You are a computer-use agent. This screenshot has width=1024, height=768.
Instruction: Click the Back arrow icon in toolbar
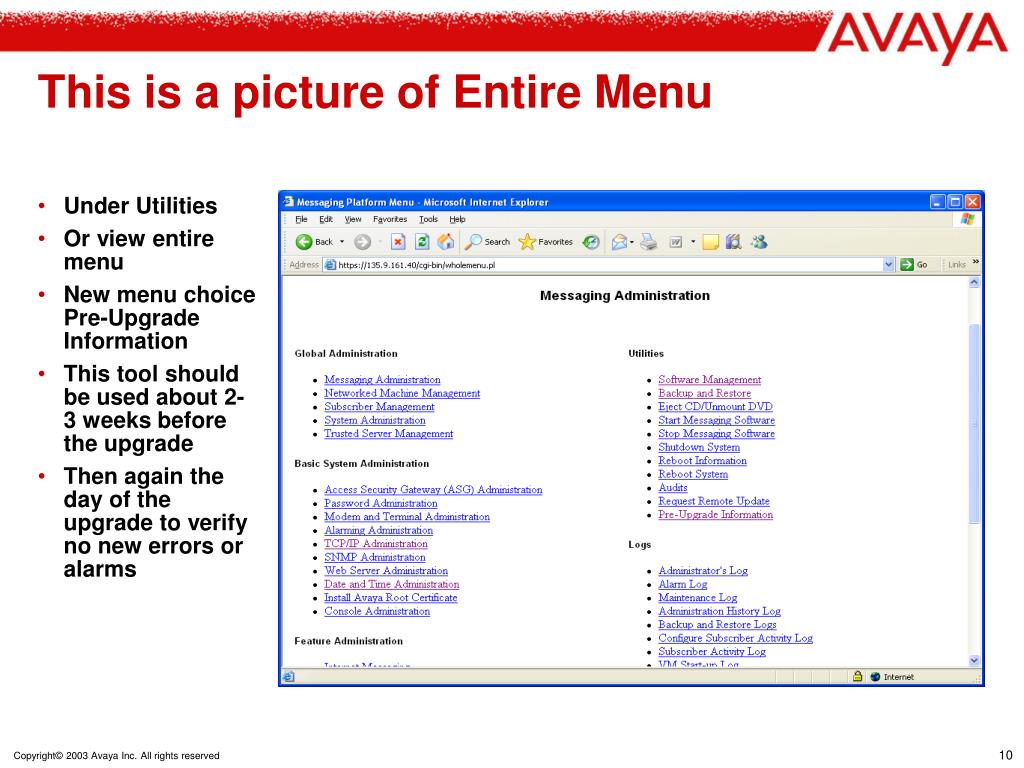pos(304,242)
